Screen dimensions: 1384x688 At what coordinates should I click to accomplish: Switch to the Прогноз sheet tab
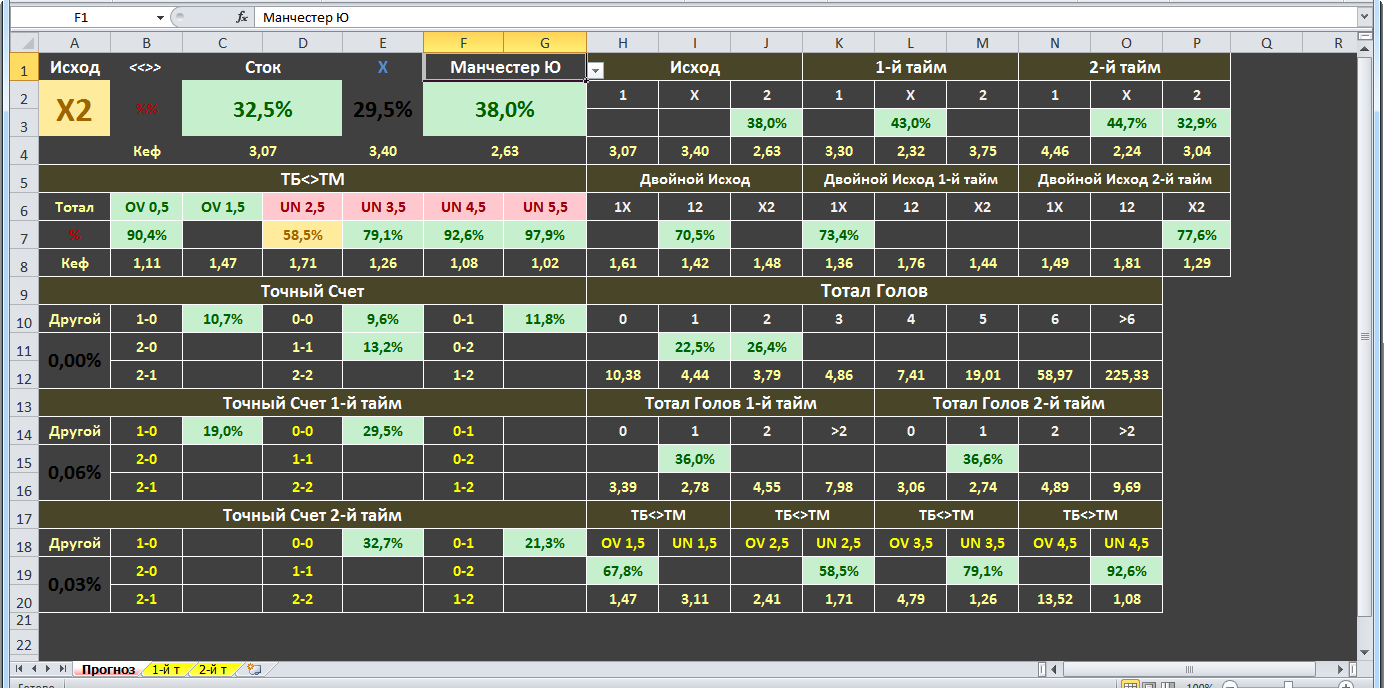pyautogui.click(x=108, y=669)
